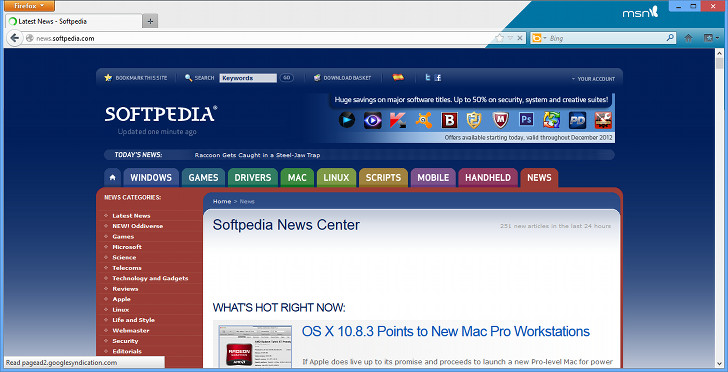Go to browser home page icon
The width and height of the screenshot is (728, 372).
[689, 38]
